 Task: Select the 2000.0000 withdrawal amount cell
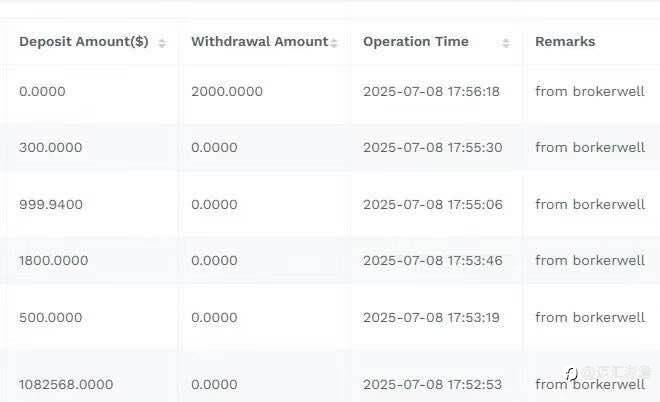tap(227, 92)
